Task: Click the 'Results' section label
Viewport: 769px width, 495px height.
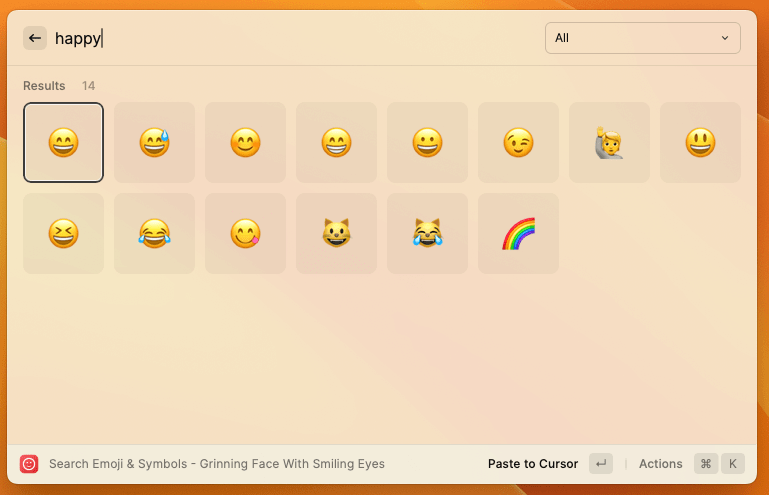Action: [44, 86]
